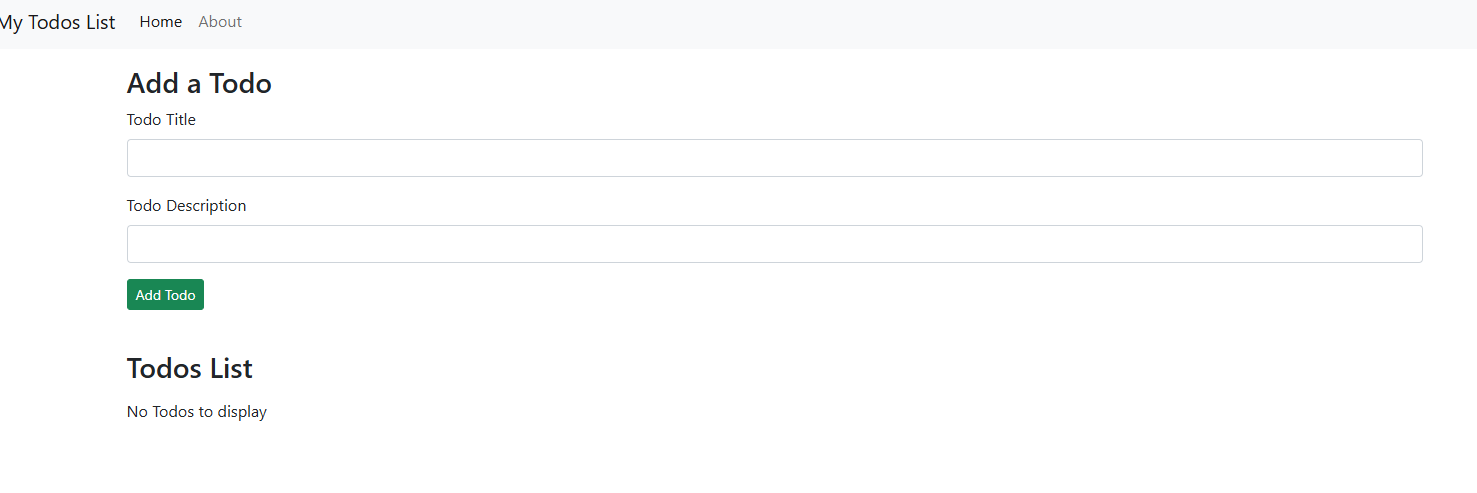Select the Add a Todo heading
Viewport: 1477px width, 493px height.
[199, 83]
